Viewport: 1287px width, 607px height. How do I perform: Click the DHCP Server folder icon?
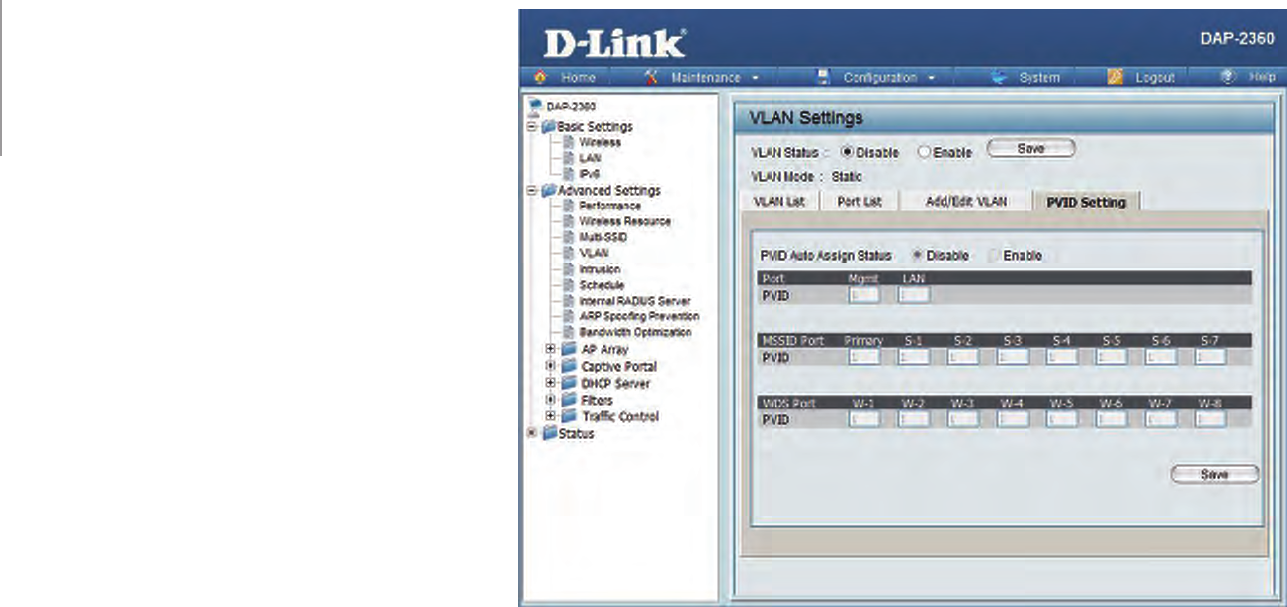568,384
